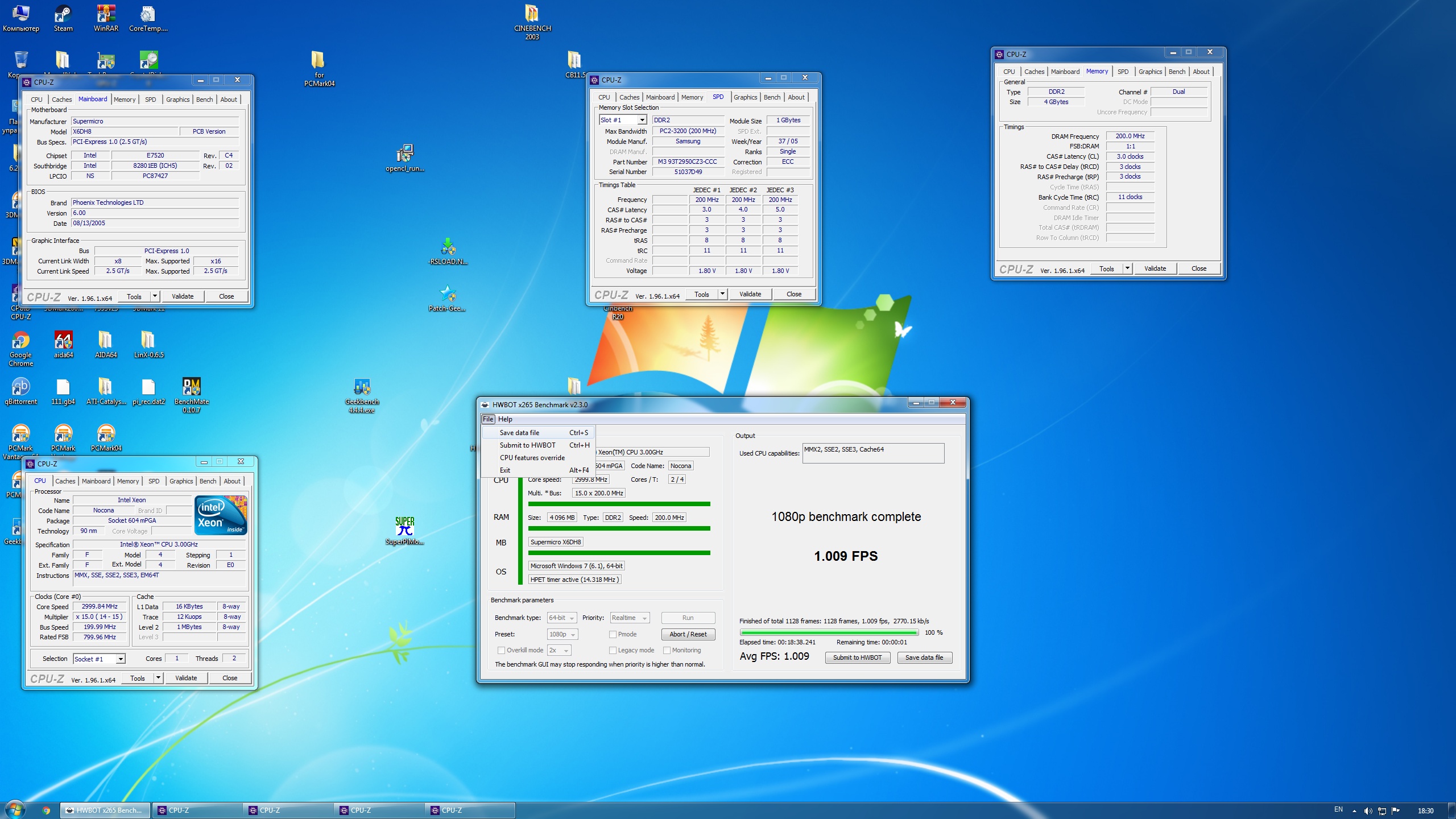Expand Tools arrow in Memory CPU-Z window
The width and height of the screenshot is (1456, 819).
pyautogui.click(x=1127, y=268)
